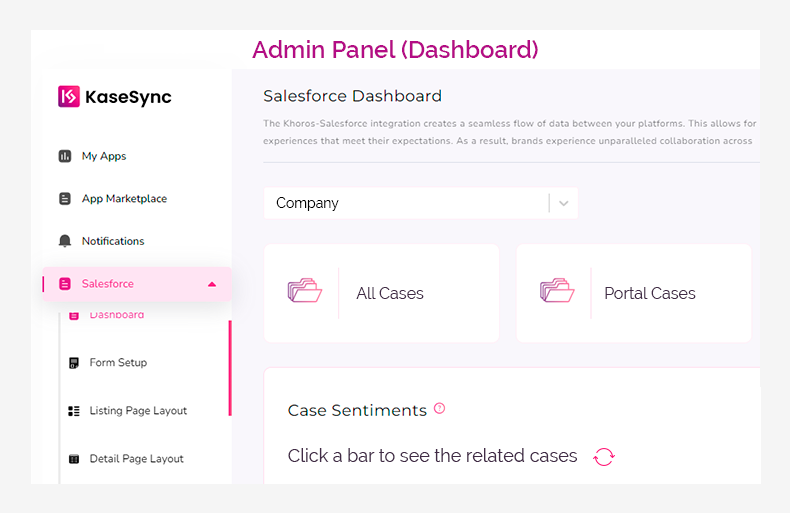
Task: Click the App Marketplace sidebar icon
Action: pos(65,199)
